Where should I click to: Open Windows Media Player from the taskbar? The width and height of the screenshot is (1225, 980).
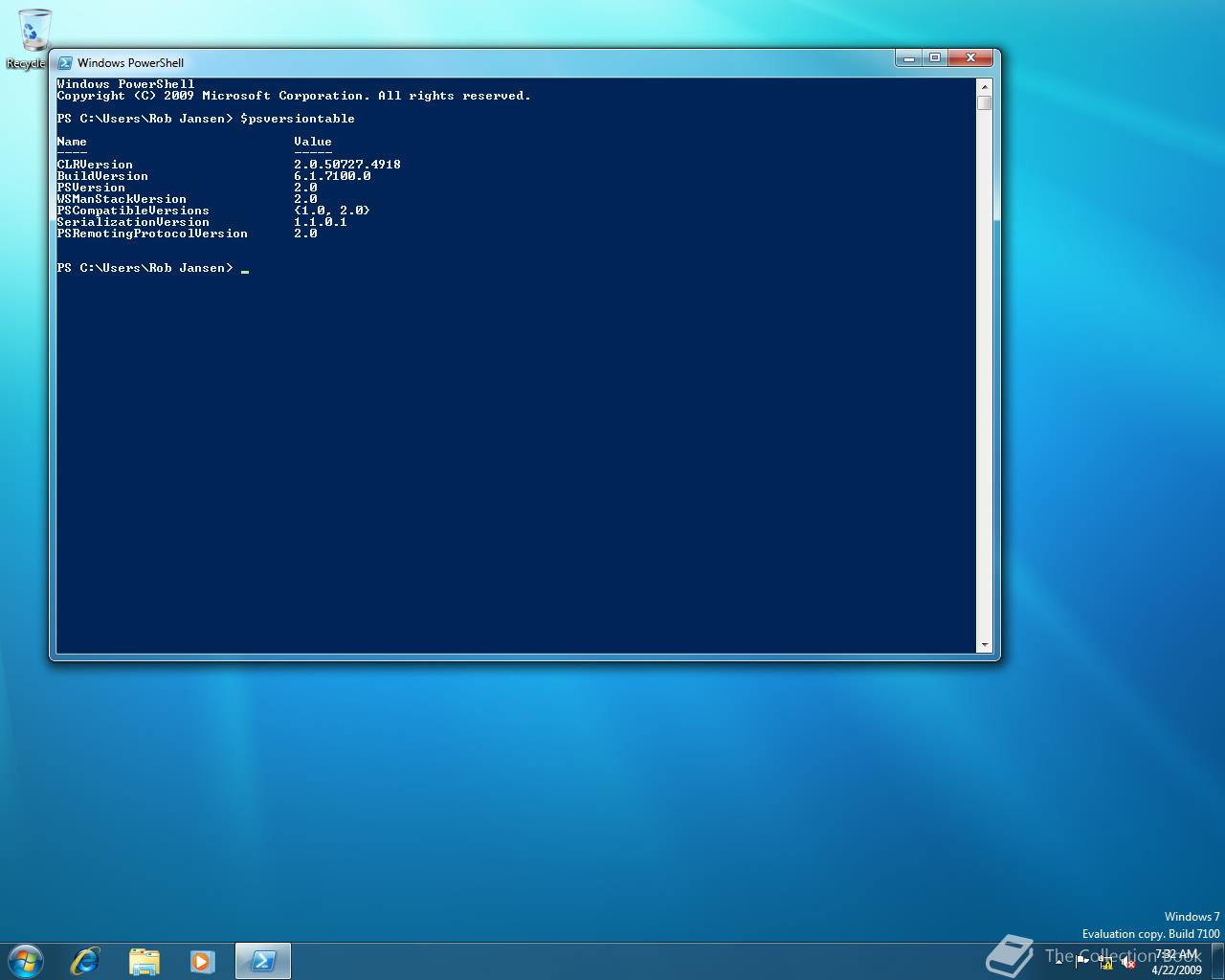[x=202, y=961]
